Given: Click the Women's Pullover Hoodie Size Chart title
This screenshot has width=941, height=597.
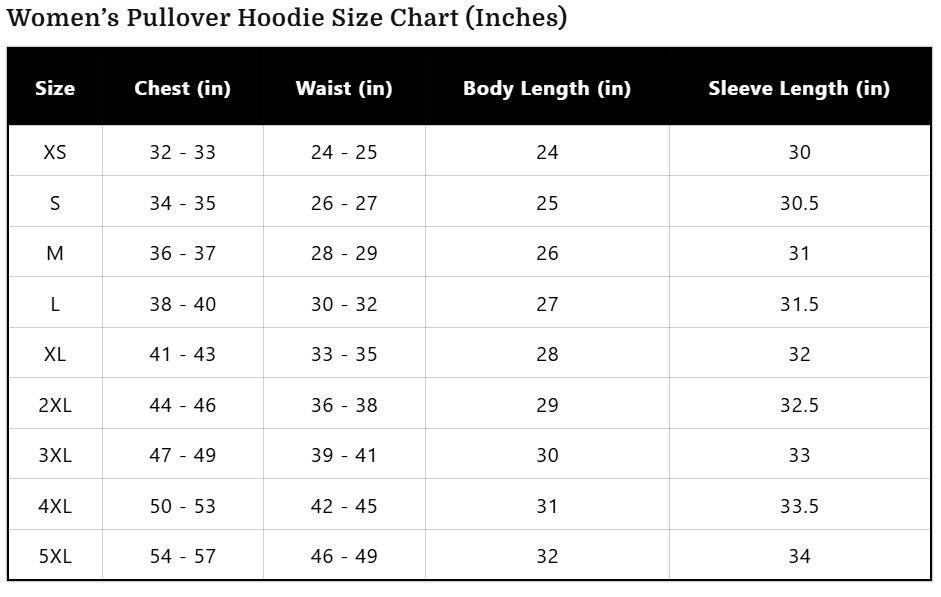Looking at the screenshot, I should pyautogui.click(x=287, y=18).
